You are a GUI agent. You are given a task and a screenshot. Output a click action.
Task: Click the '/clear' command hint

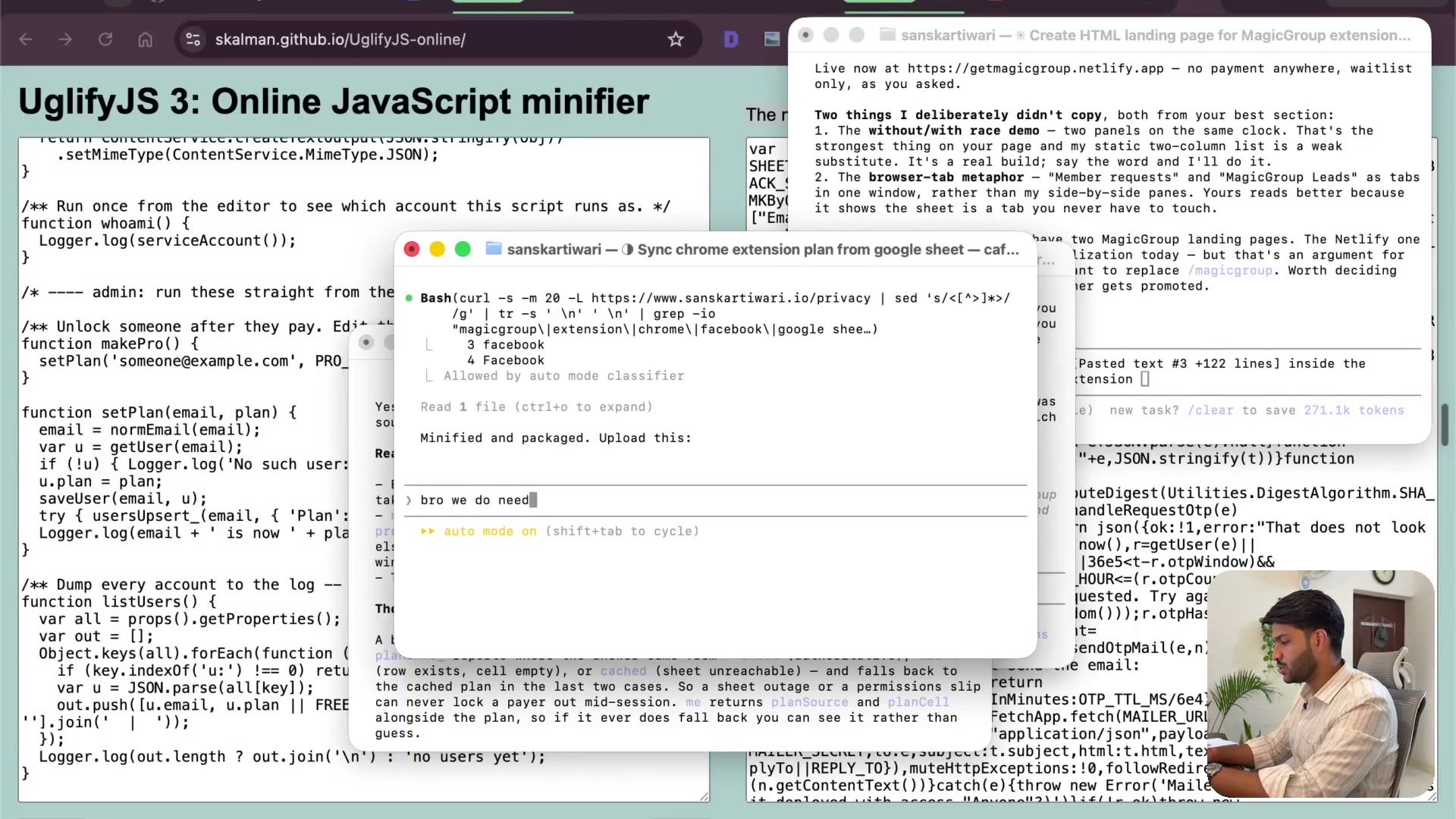tap(1210, 410)
